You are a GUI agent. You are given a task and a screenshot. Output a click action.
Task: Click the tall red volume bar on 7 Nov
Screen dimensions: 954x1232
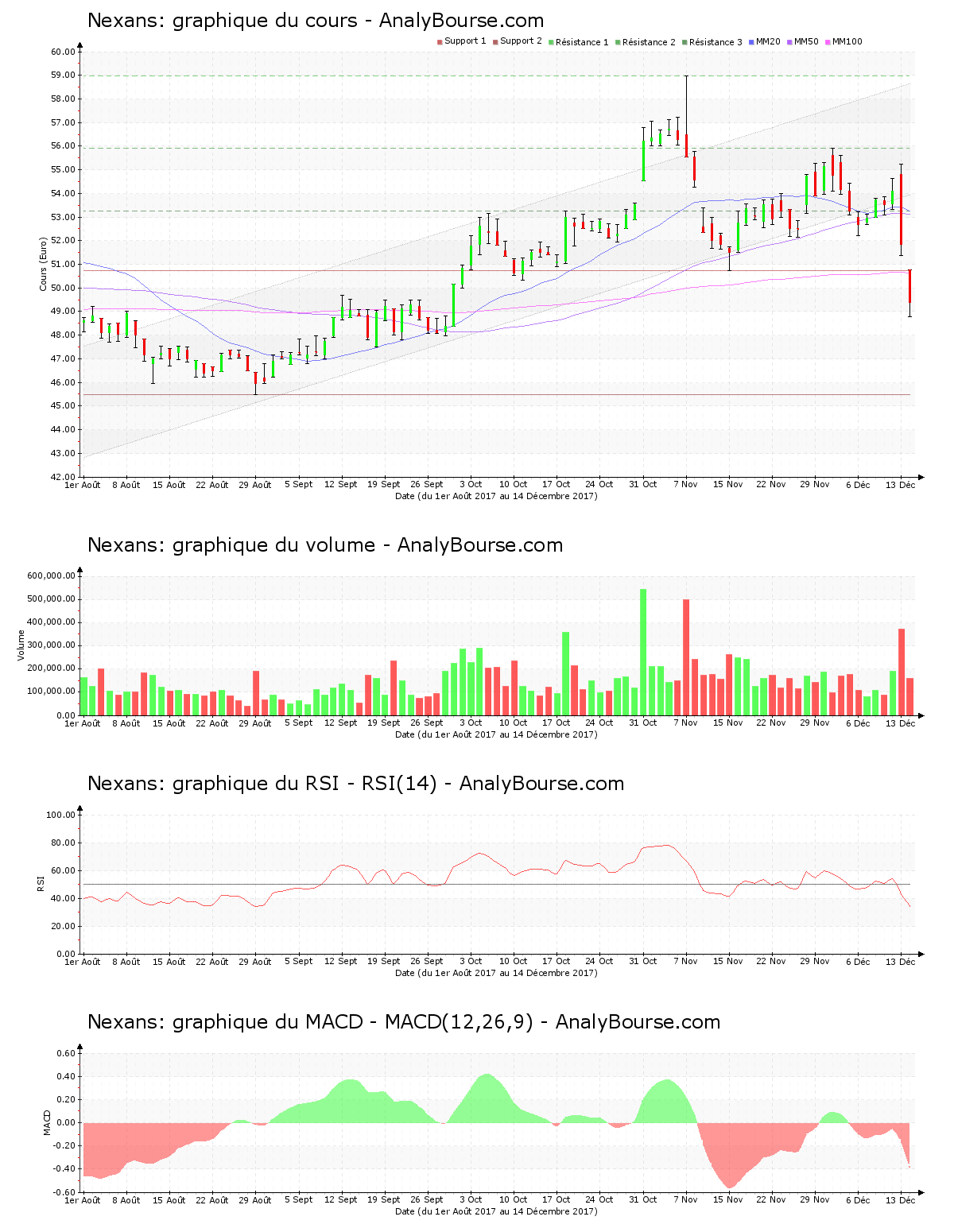pos(686,657)
